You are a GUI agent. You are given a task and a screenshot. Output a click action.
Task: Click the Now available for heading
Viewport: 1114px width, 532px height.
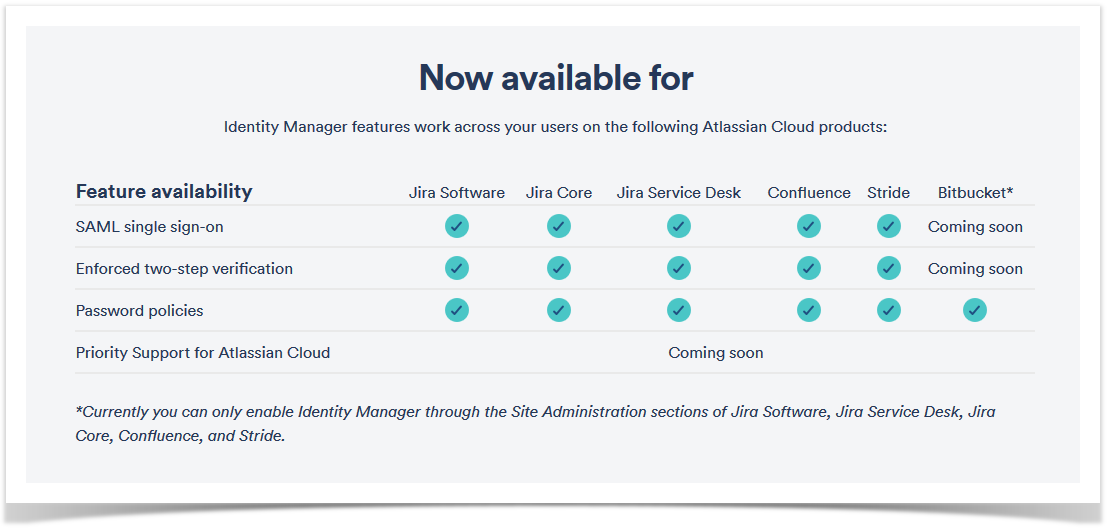[556, 77]
